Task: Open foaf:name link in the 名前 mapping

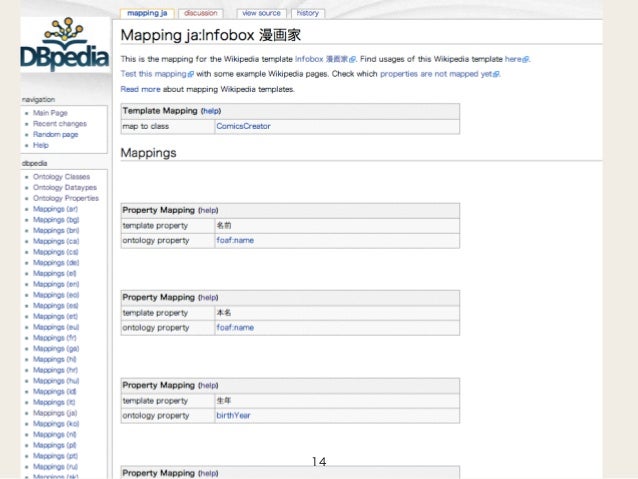Action: pyautogui.click(x=235, y=240)
